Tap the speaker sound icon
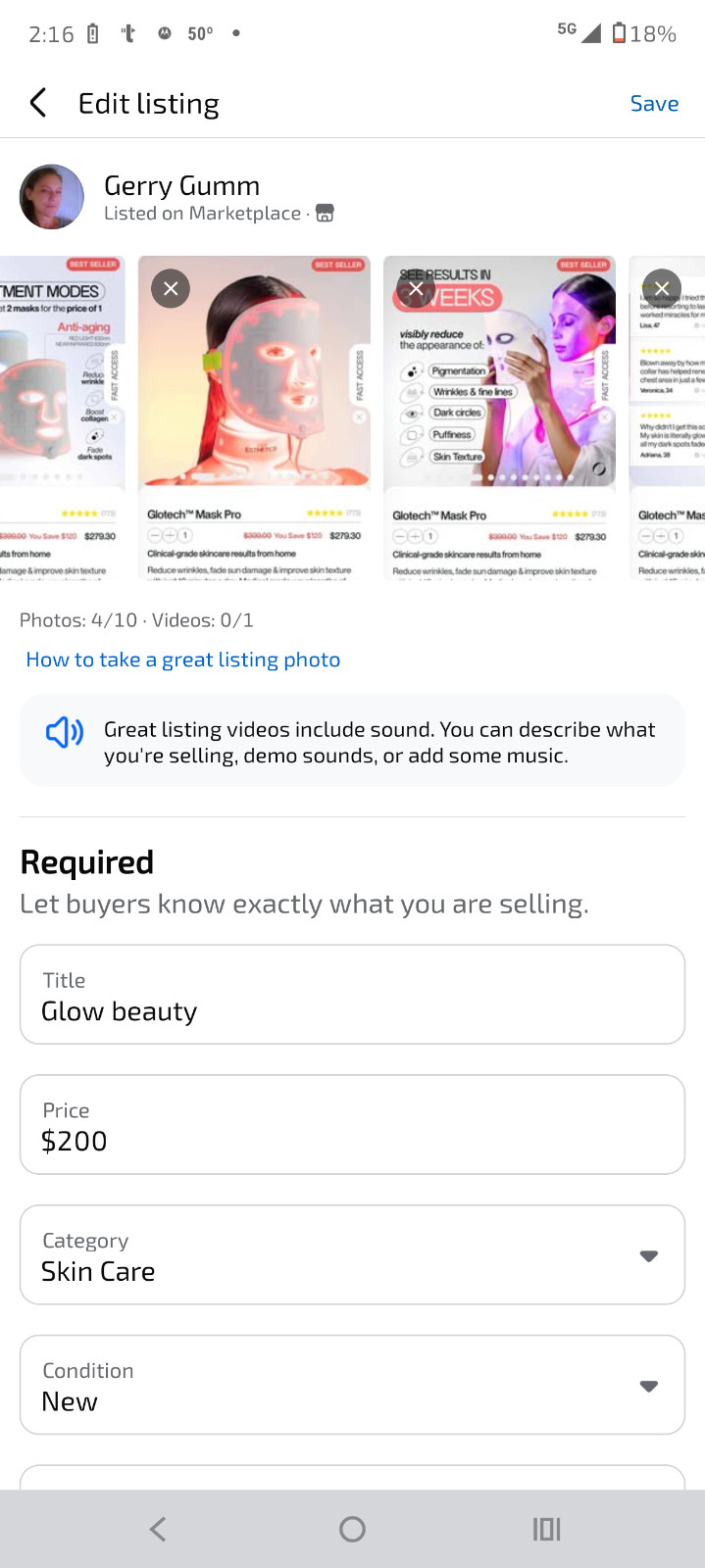705x1568 pixels. (65, 731)
